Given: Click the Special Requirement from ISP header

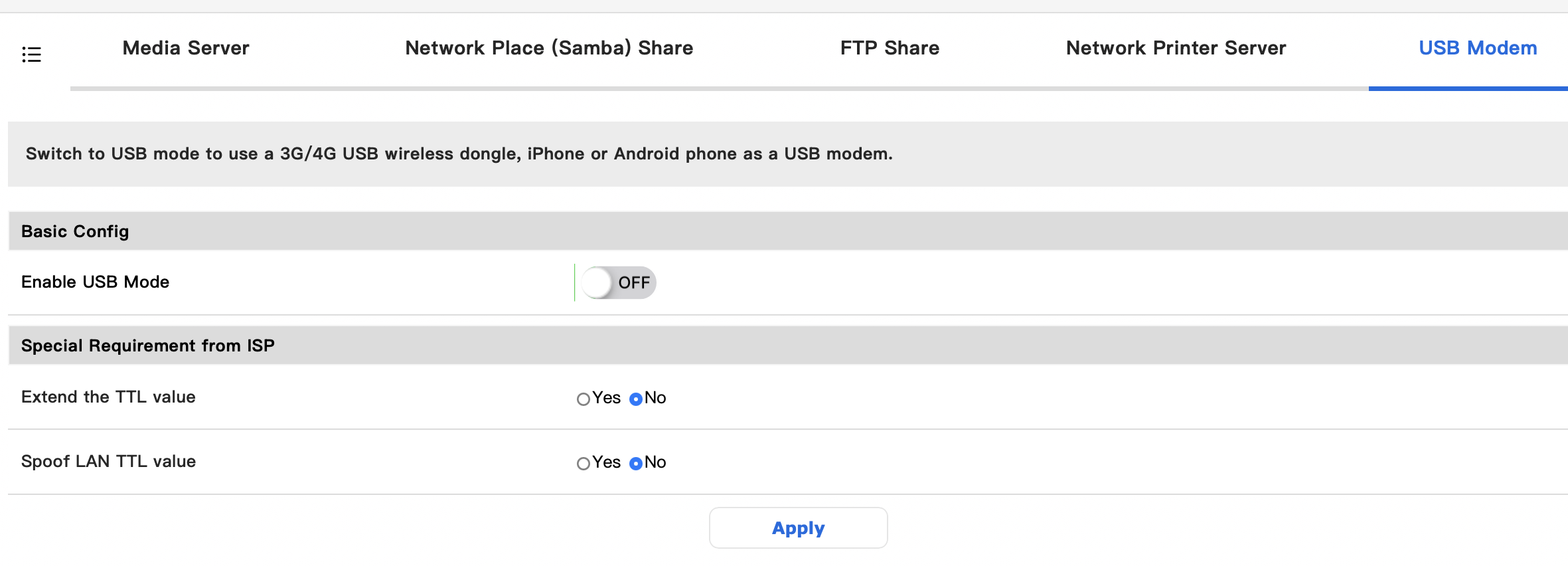Looking at the screenshot, I should (147, 345).
